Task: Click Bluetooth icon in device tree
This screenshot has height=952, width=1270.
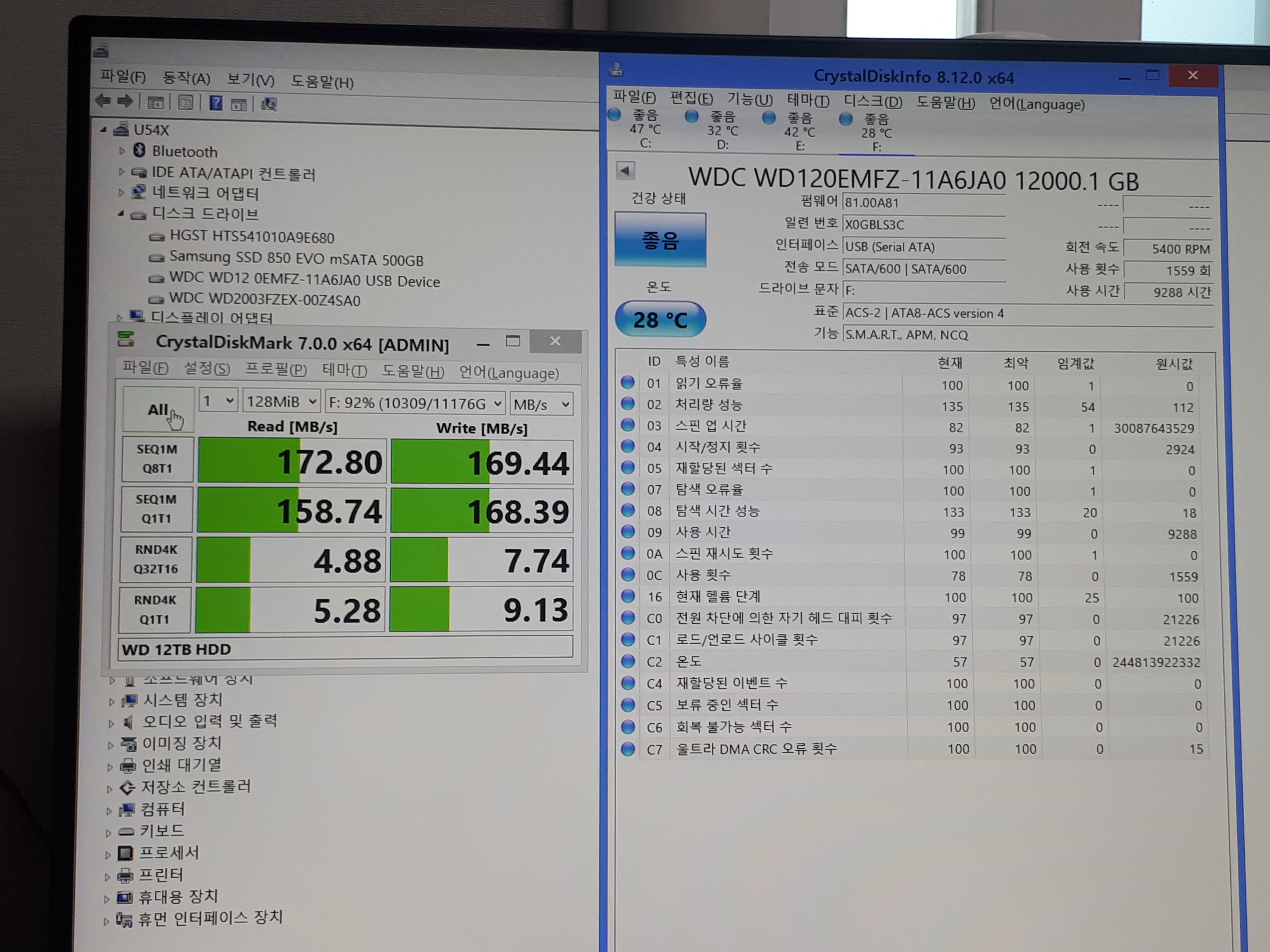Action: pyautogui.click(x=139, y=150)
